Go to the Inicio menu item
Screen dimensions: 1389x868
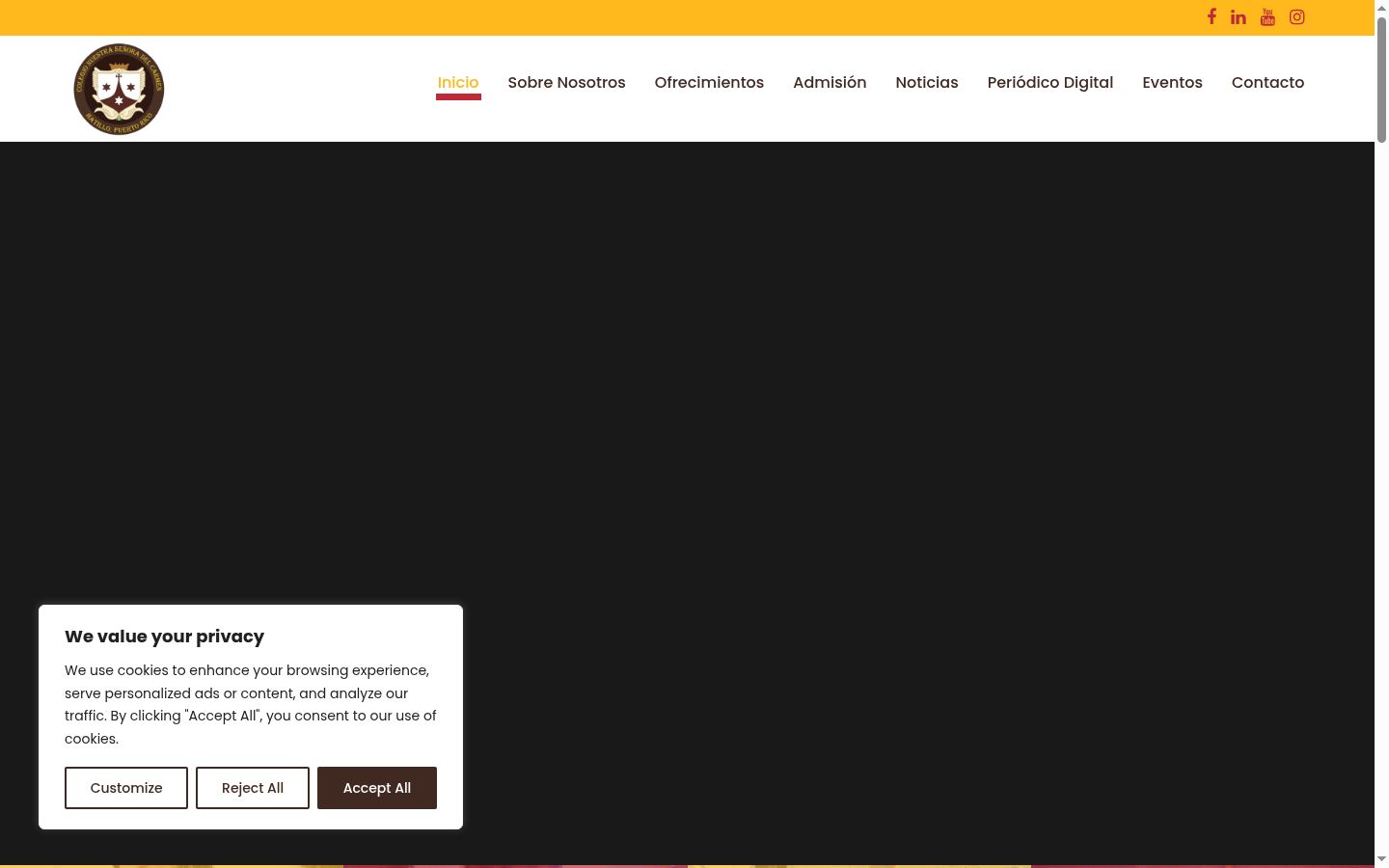[458, 83]
